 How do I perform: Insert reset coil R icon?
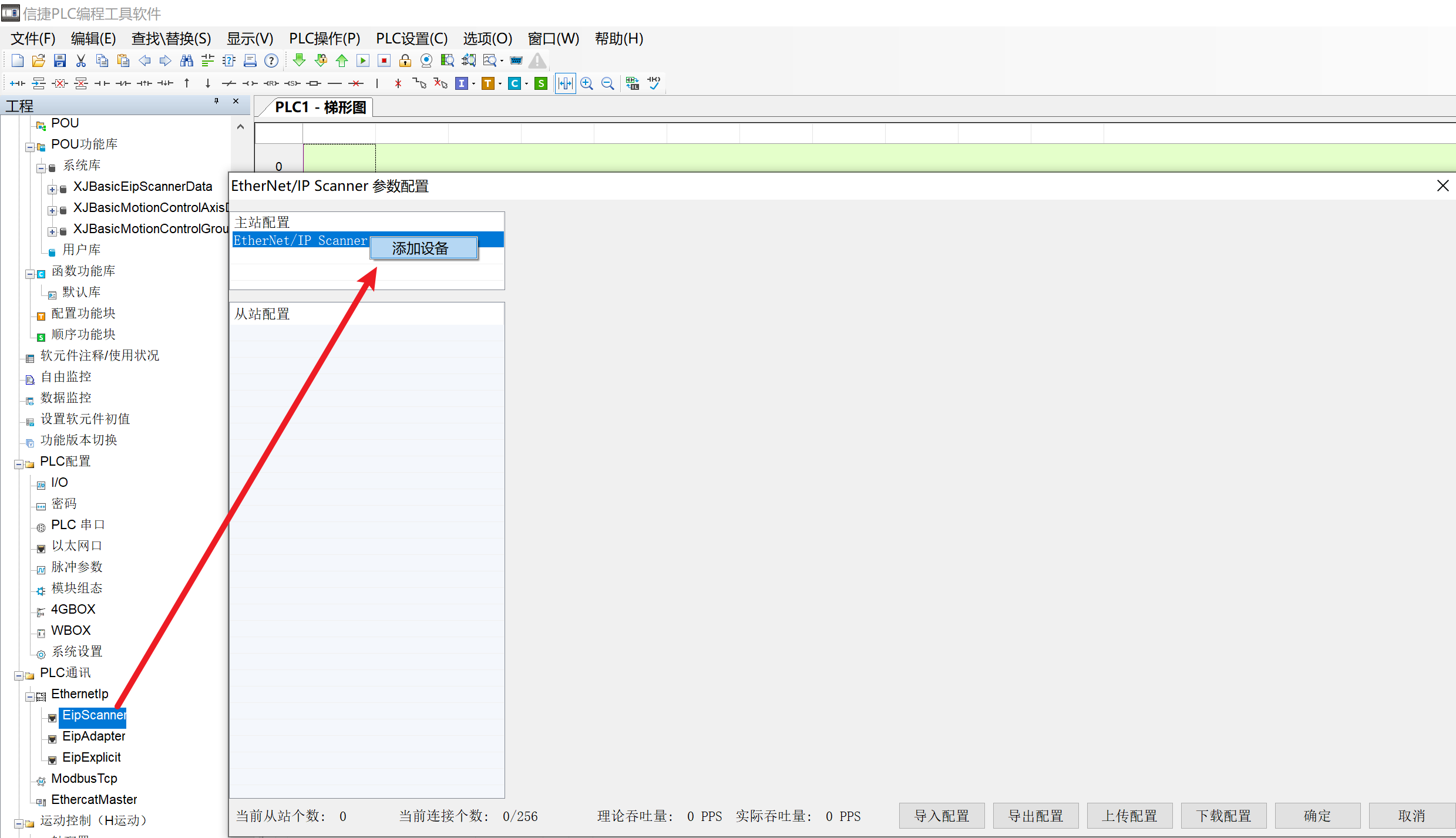click(x=271, y=83)
